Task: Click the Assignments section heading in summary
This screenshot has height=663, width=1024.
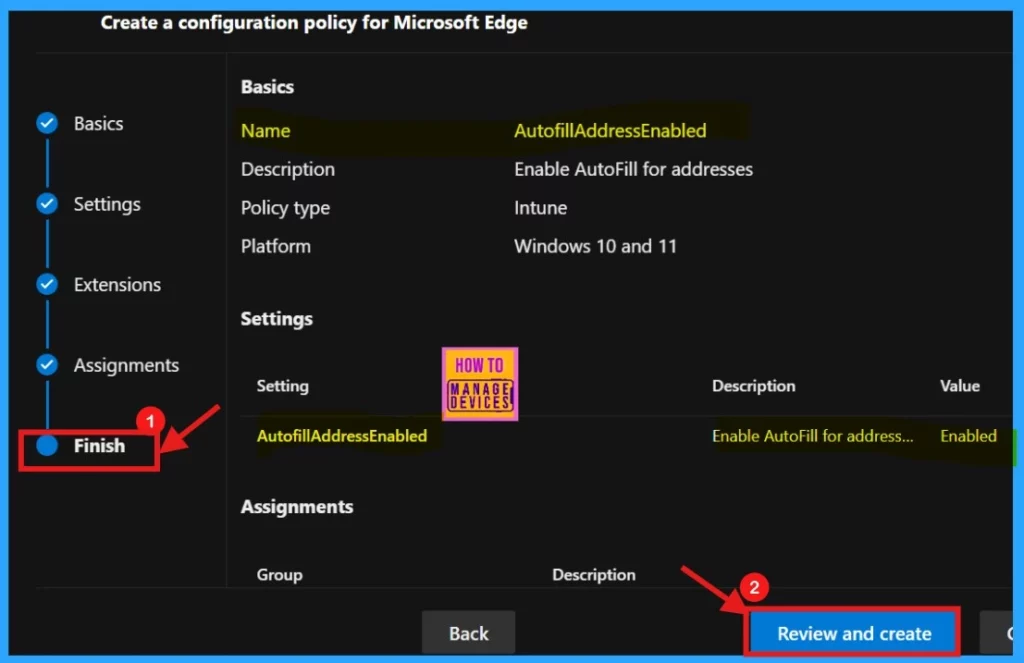Action: coord(296,507)
